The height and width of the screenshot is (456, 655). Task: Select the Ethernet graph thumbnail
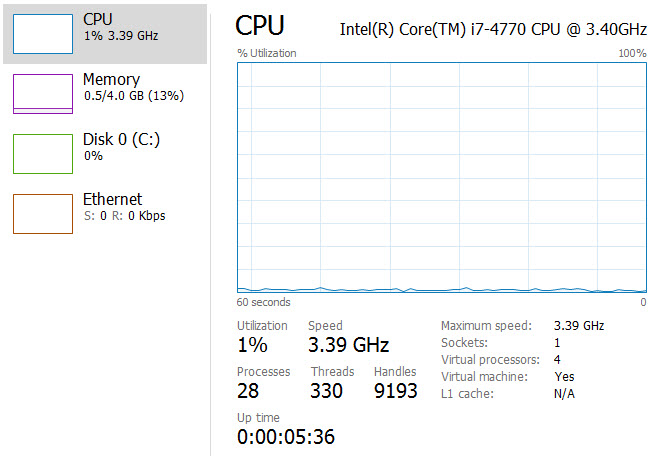point(42,213)
